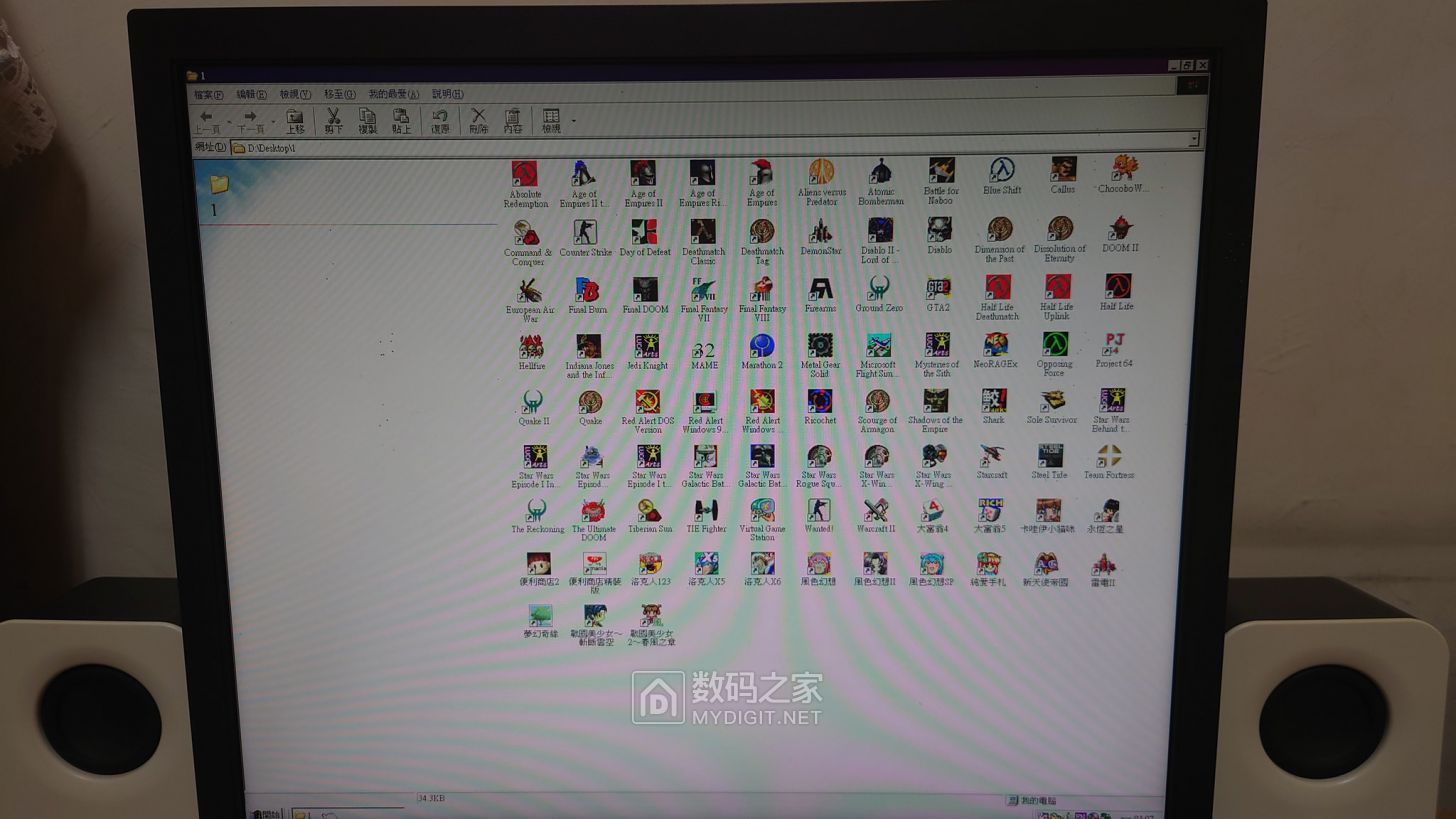Click the folder icon in the left pane
Viewport: 1456px width, 819px height.
click(219, 184)
